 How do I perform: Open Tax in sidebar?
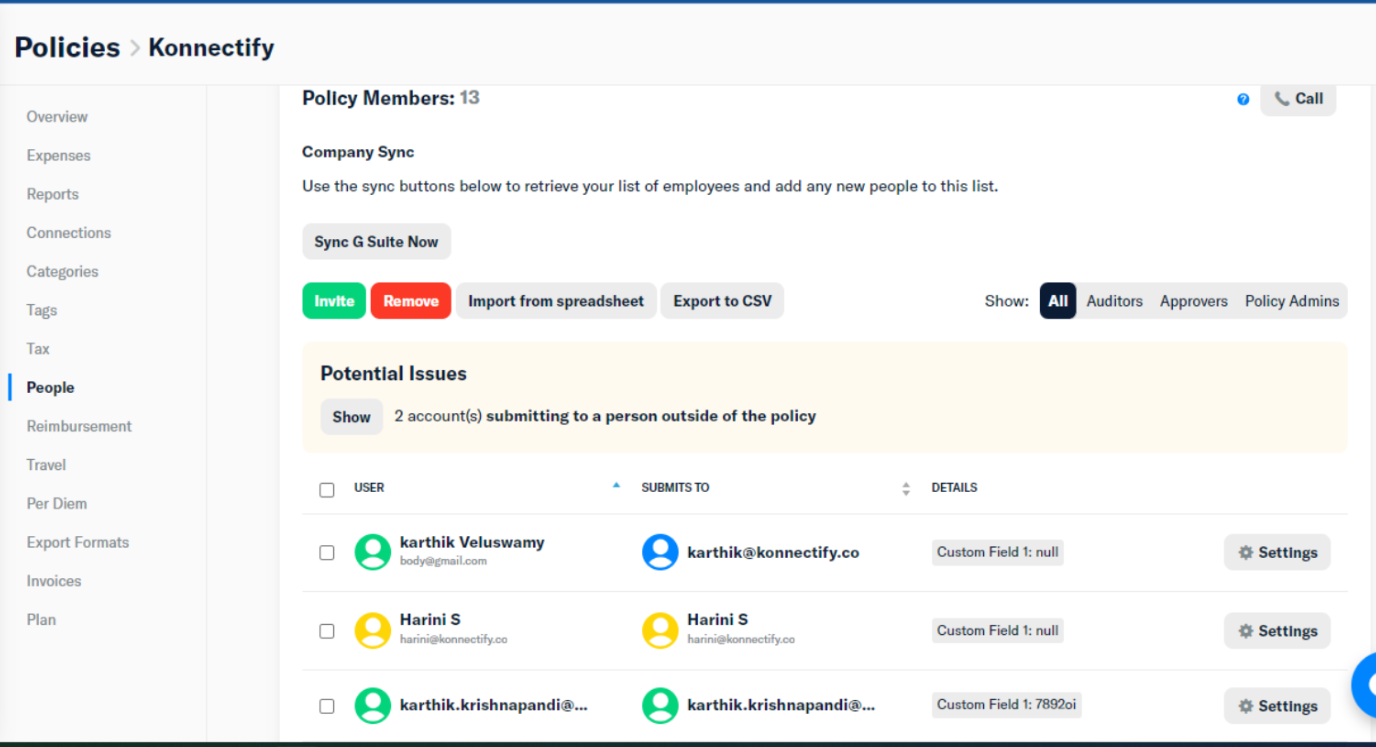[38, 349]
